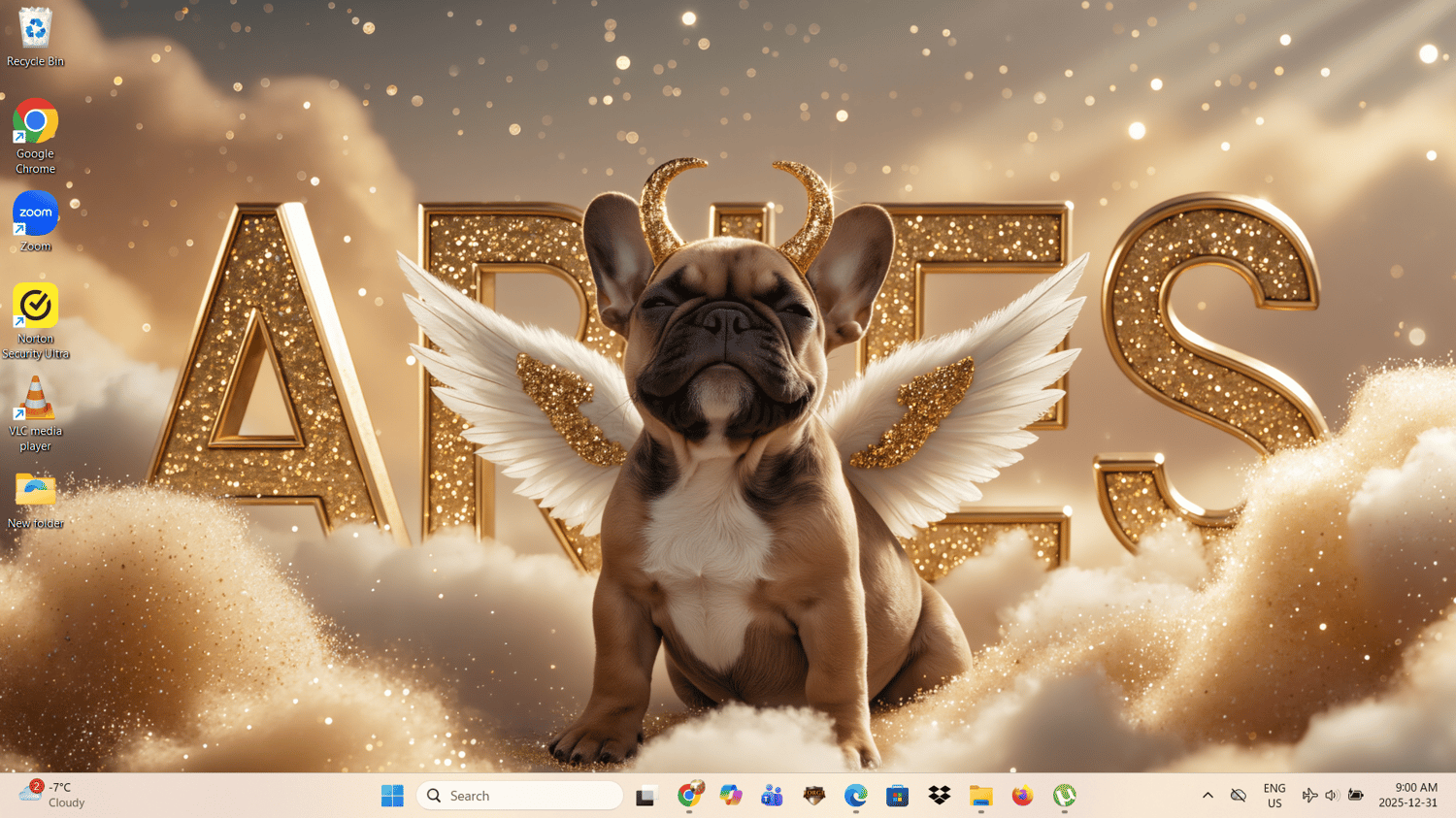Open File Explorer from the taskbar
This screenshot has height=818, width=1456.
point(981,796)
